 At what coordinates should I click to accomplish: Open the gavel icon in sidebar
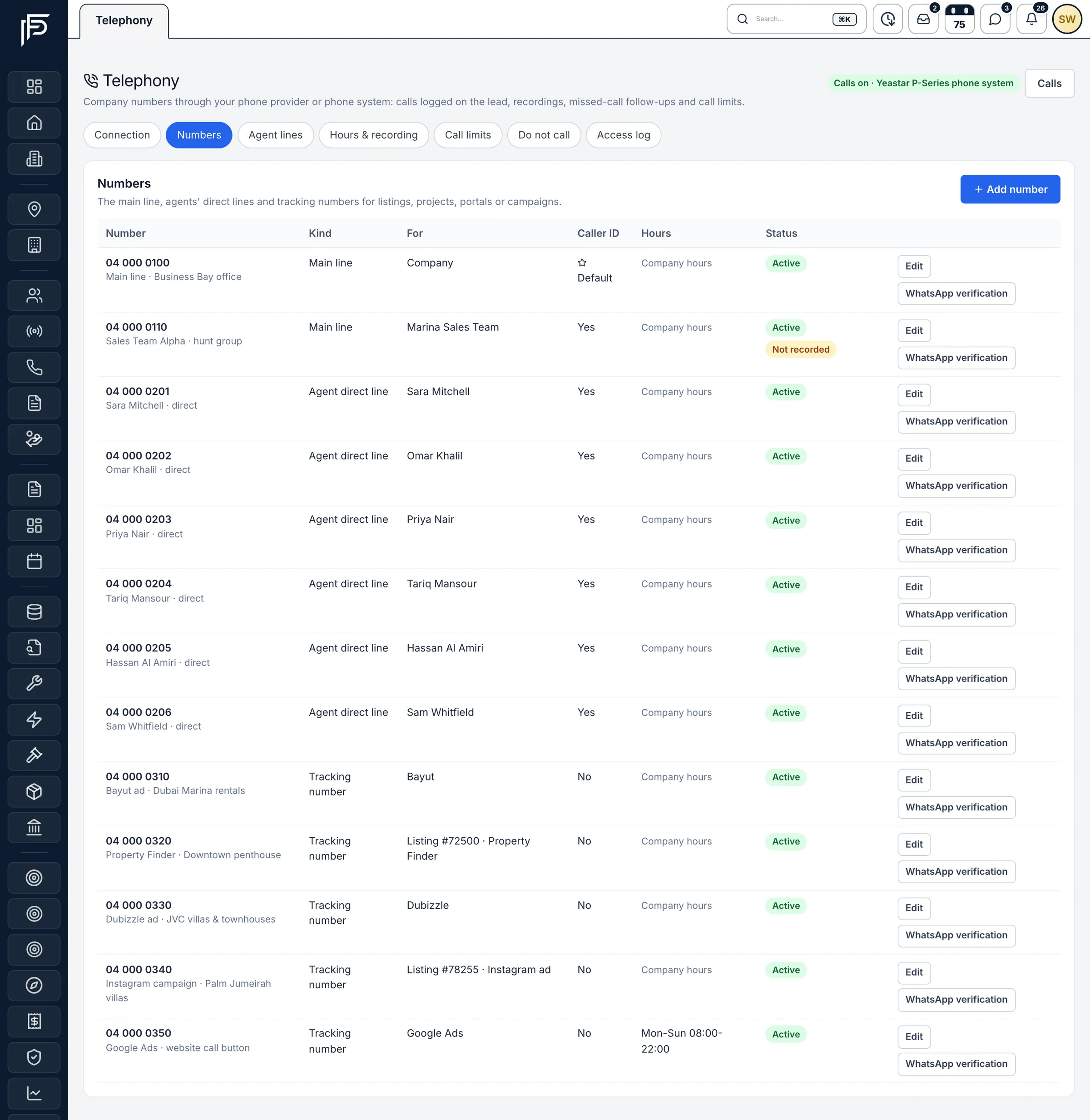[35, 755]
